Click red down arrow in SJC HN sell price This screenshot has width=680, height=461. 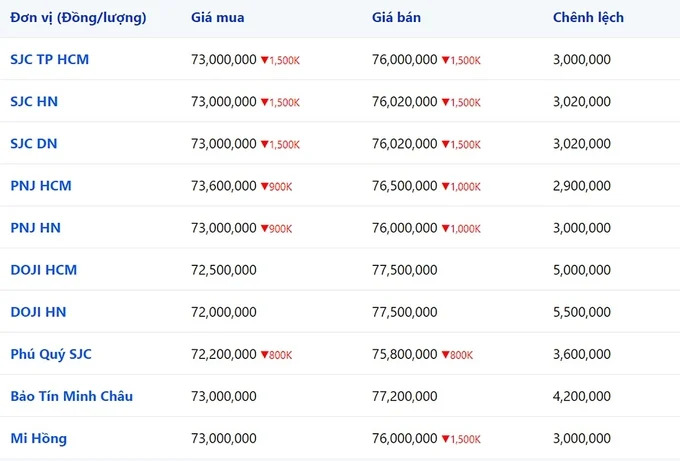click(x=445, y=102)
